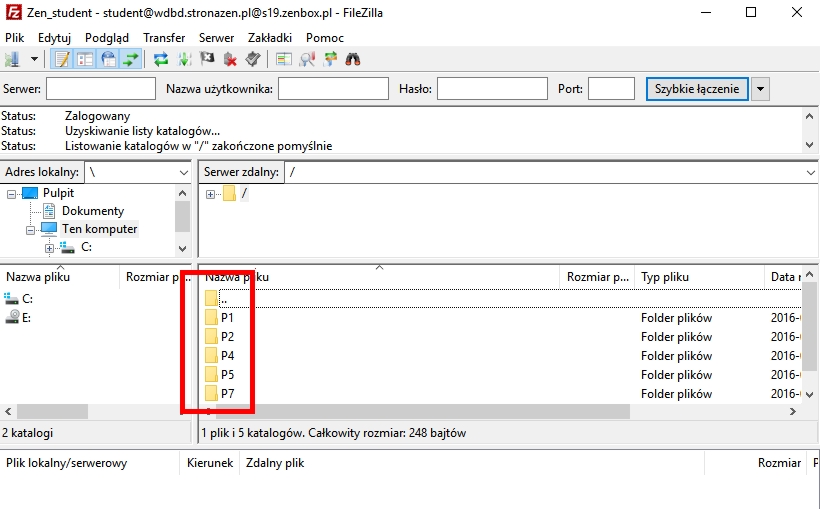
Task: Select Dokumenty in the local tree
Action: pyautogui.click(x=93, y=211)
